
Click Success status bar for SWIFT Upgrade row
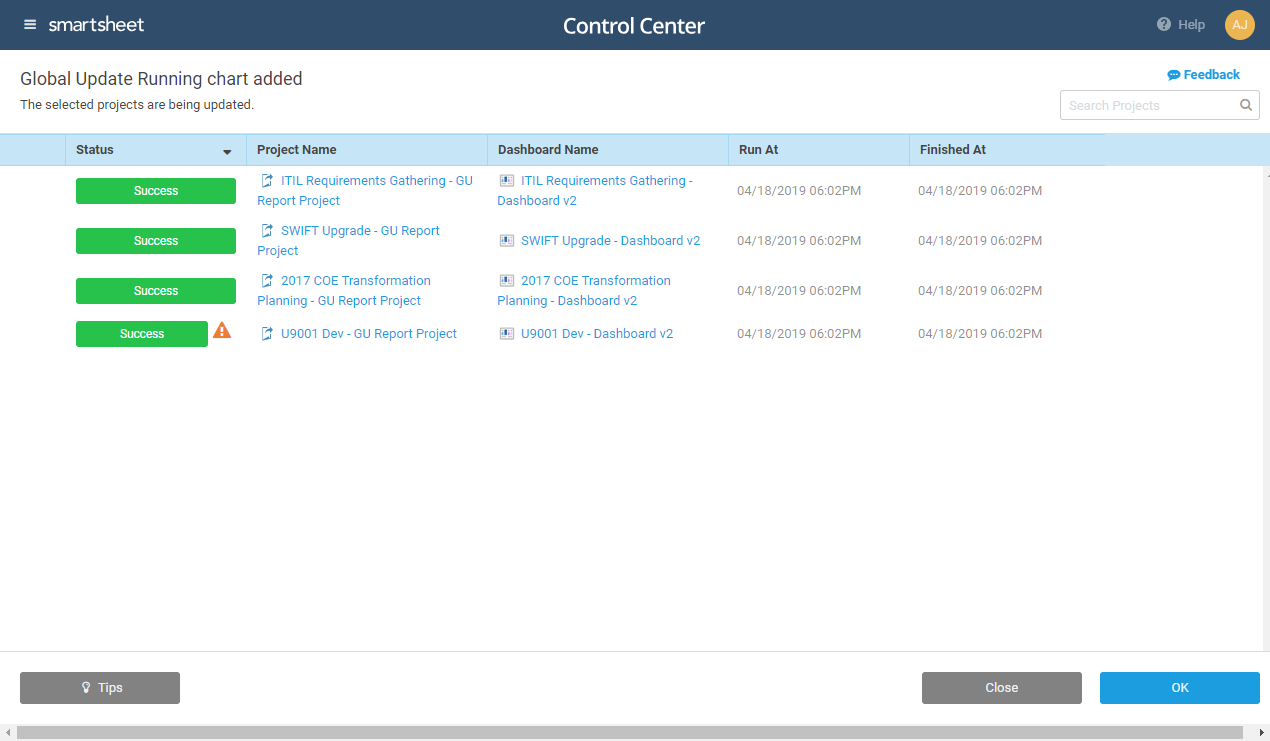coord(156,241)
